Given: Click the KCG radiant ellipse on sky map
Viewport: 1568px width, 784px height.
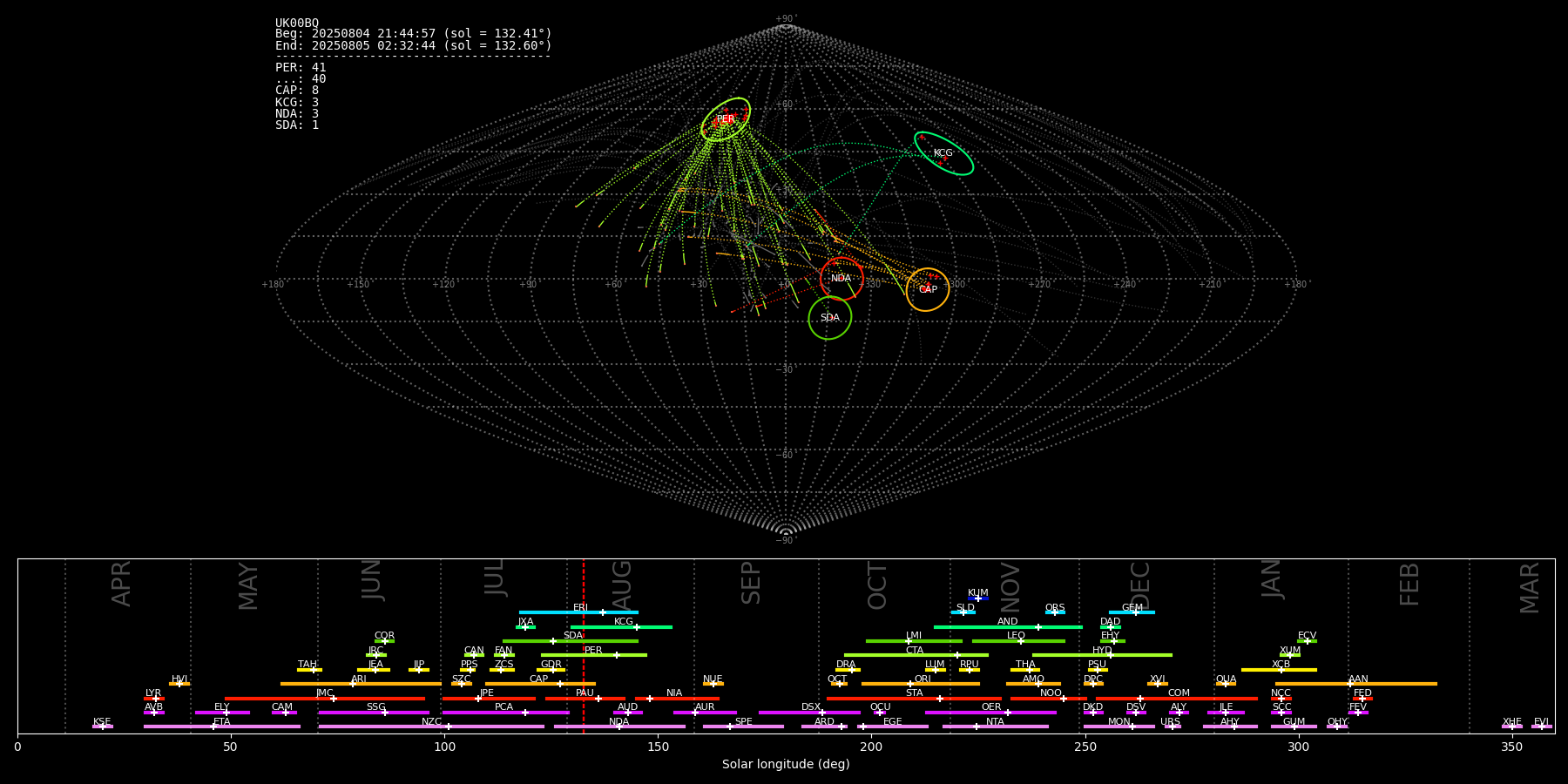Looking at the screenshot, I should coord(943,153).
